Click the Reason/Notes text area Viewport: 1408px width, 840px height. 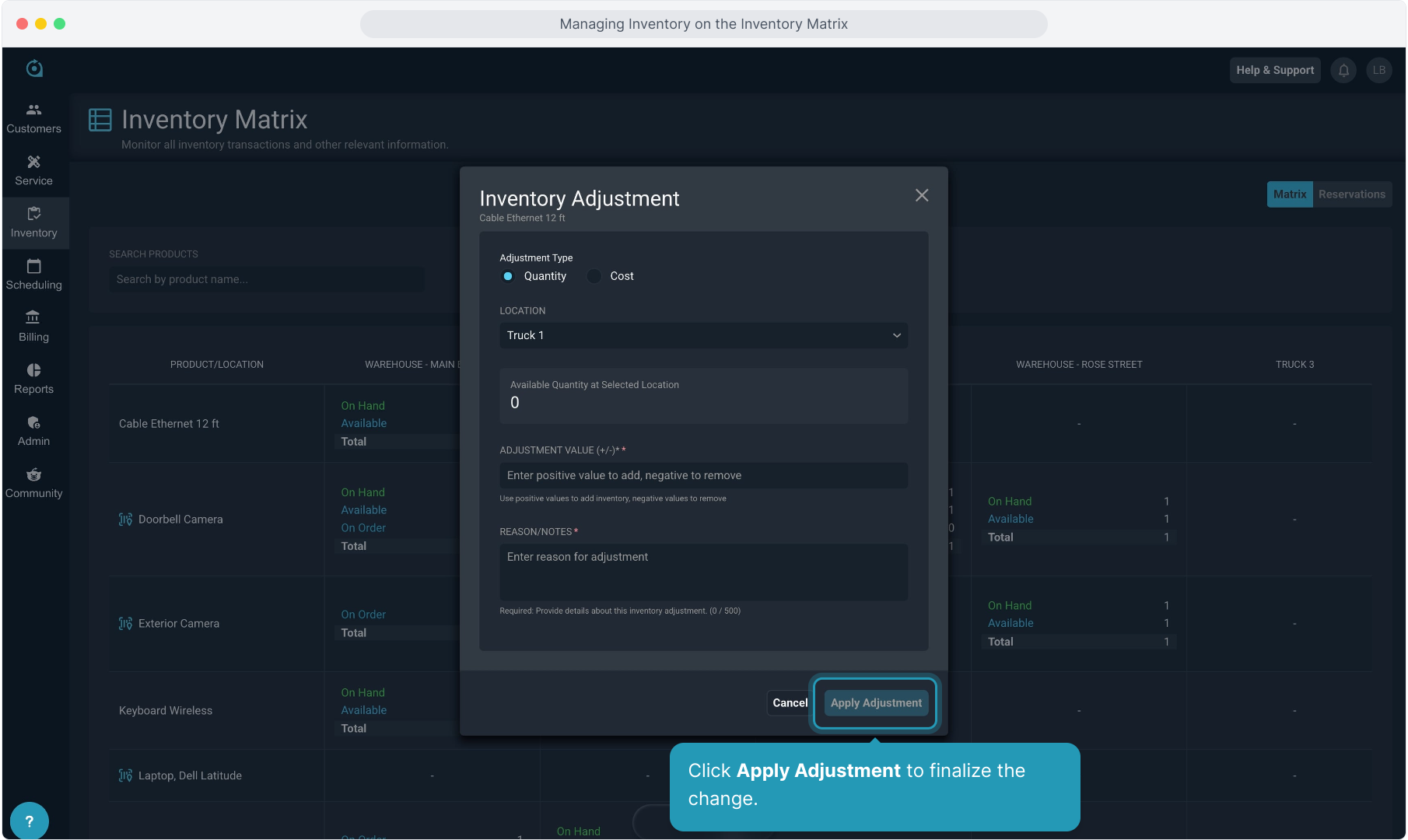pyautogui.click(x=703, y=572)
